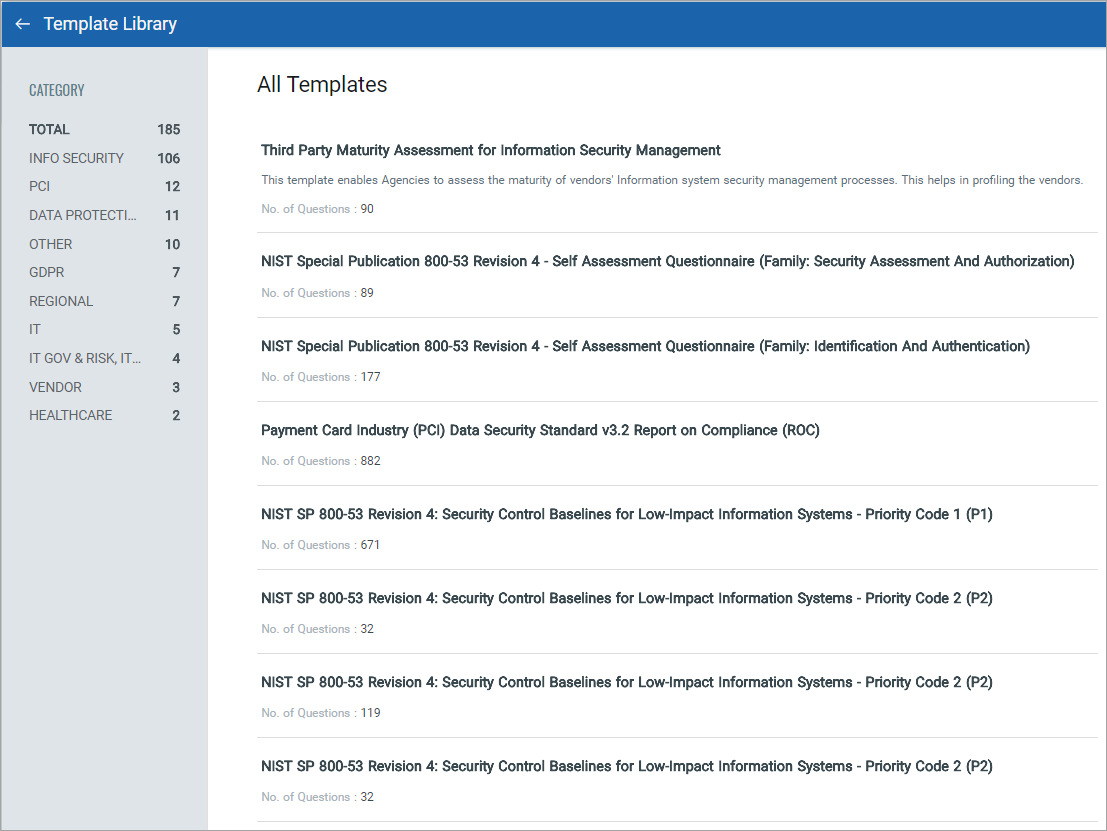The height and width of the screenshot is (831, 1107).
Task: Filter templates by INFO SECURITY category
Action: coord(76,158)
